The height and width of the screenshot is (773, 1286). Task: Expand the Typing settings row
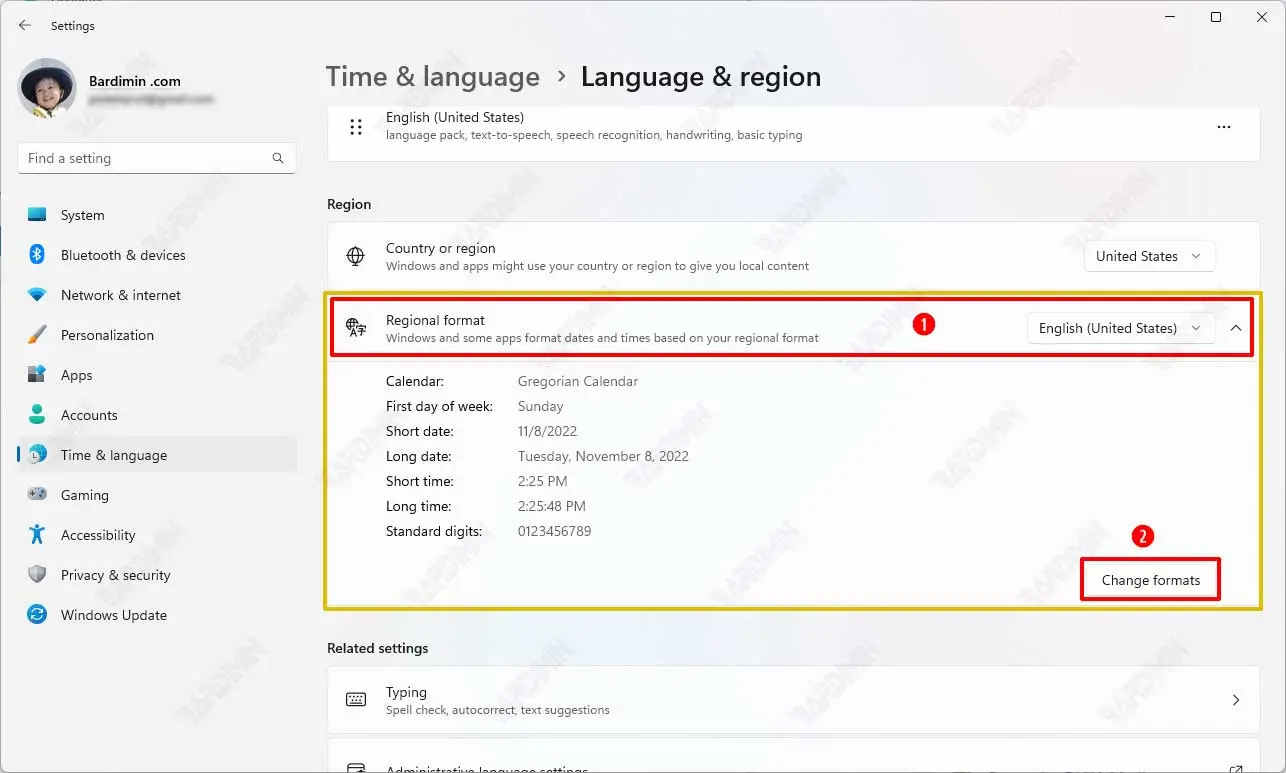(x=1236, y=700)
